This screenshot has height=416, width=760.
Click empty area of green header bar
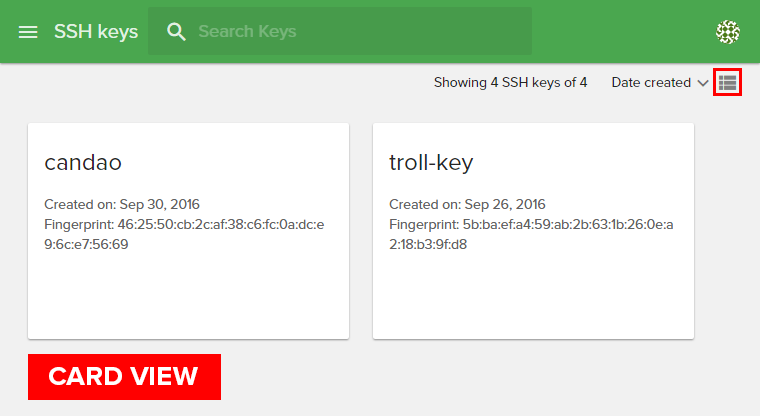click(x=620, y=32)
